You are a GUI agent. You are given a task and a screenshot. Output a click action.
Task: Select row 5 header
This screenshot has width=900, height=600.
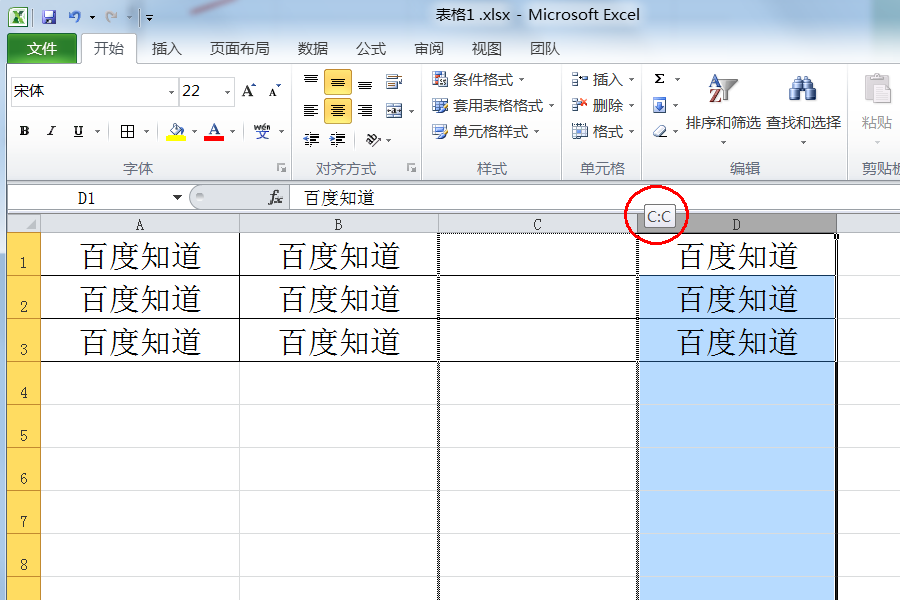click(x=24, y=427)
